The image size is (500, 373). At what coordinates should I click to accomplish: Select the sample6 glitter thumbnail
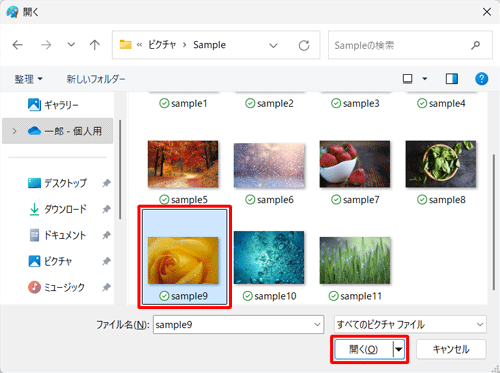tap(269, 165)
